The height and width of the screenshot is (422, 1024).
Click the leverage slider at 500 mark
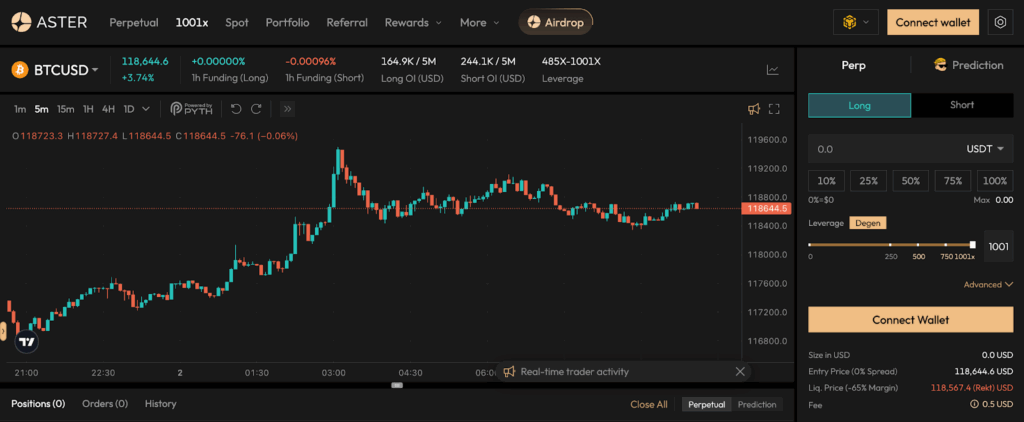point(918,245)
